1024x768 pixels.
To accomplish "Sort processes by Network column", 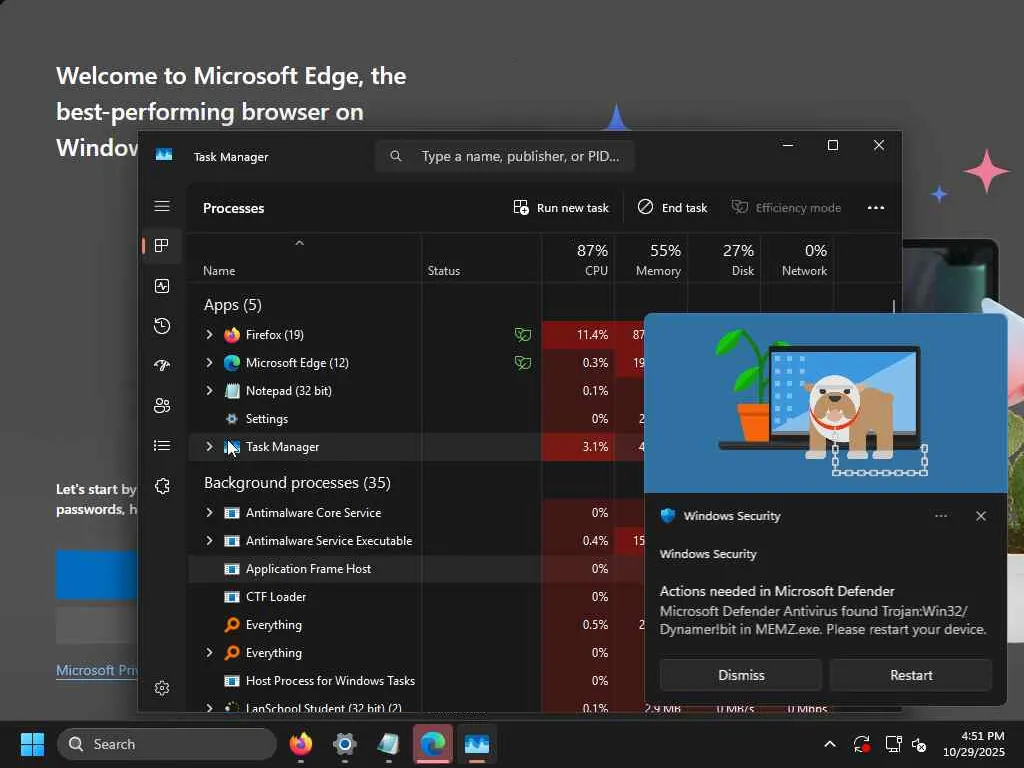I will pyautogui.click(x=797, y=259).
